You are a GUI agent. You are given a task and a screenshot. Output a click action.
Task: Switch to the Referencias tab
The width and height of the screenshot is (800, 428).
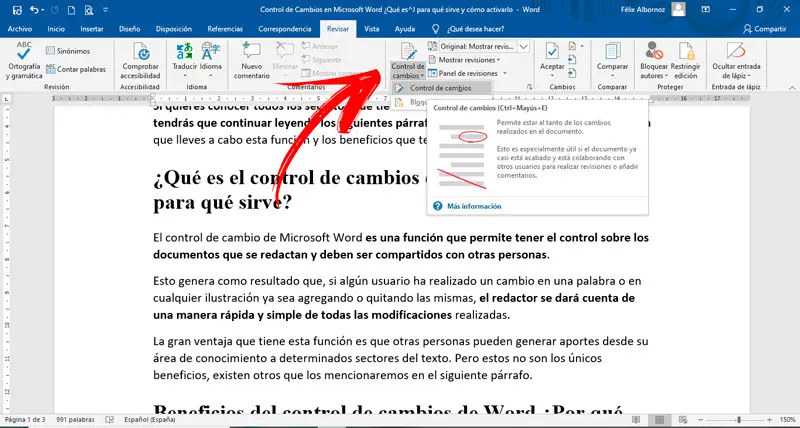point(225,29)
